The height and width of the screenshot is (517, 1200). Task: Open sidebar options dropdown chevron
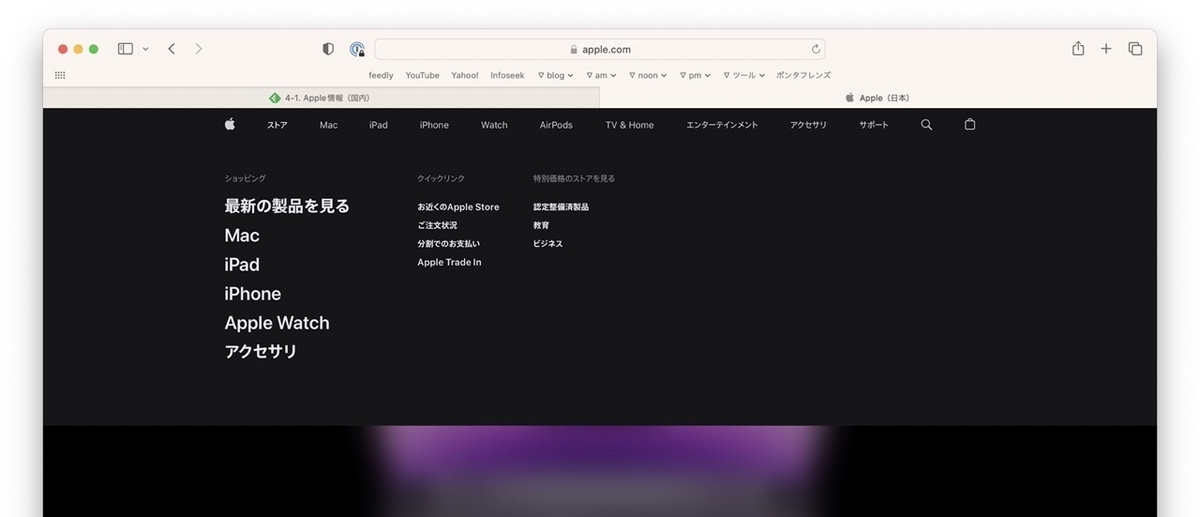(x=146, y=49)
